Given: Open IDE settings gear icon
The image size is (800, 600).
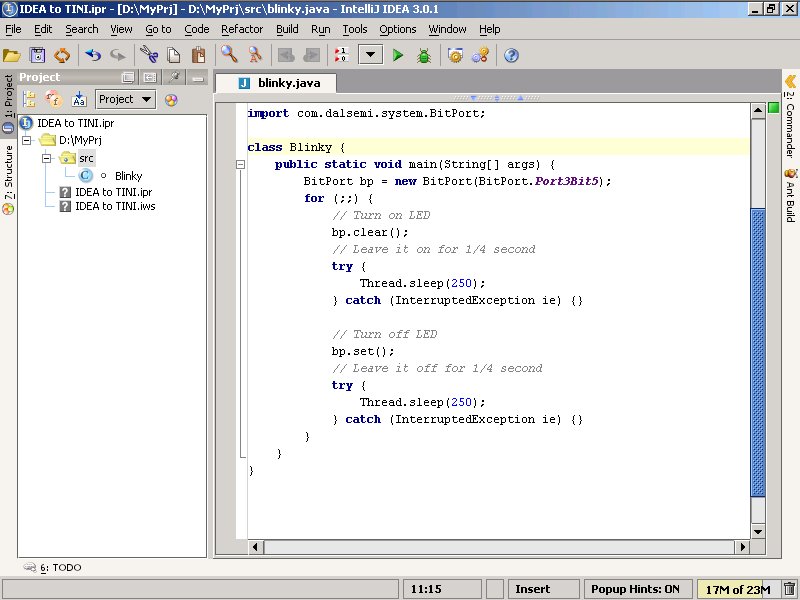Looking at the screenshot, I should [455, 55].
